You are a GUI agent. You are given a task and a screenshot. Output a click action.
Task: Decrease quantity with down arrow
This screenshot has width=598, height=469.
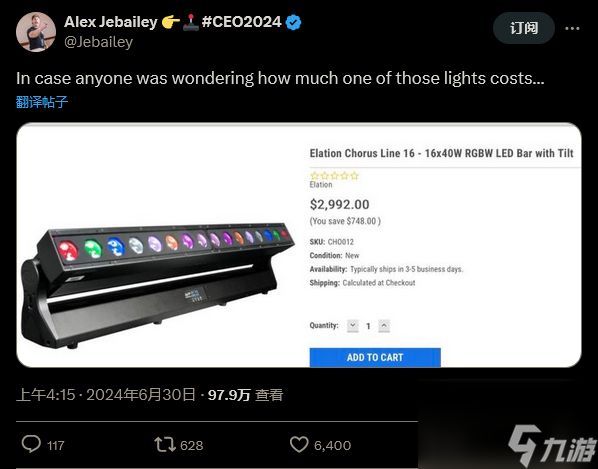pos(353,326)
